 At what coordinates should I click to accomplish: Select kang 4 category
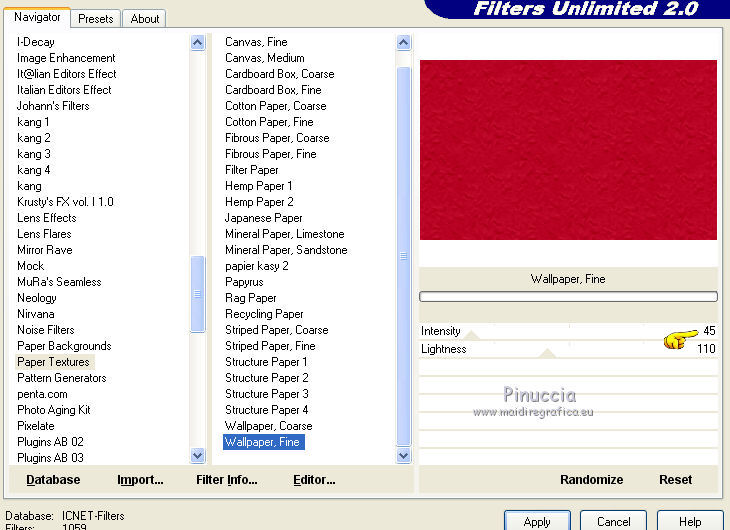pos(34,170)
